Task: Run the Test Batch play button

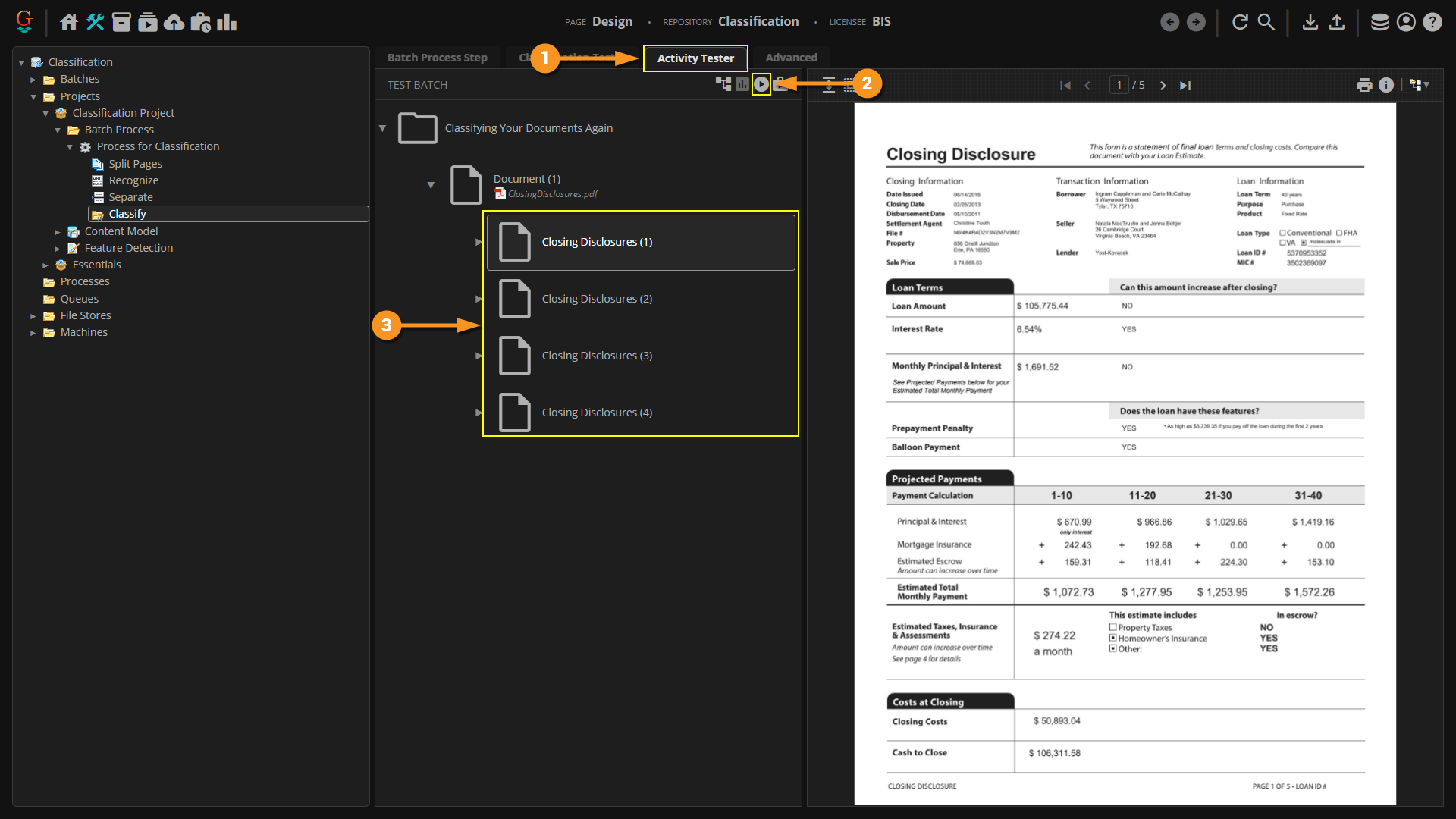Action: tap(761, 84)
